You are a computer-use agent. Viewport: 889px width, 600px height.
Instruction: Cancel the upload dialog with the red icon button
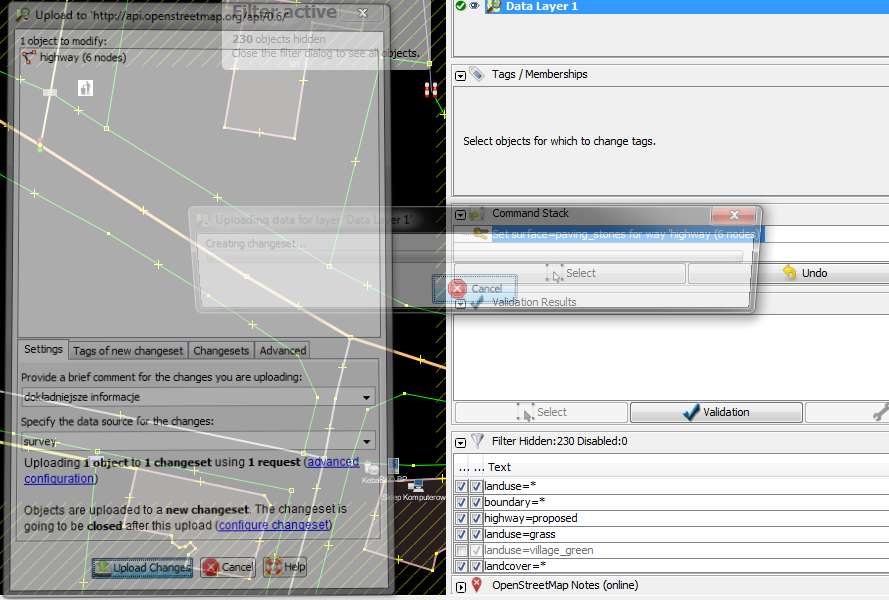tap(228, 567)
